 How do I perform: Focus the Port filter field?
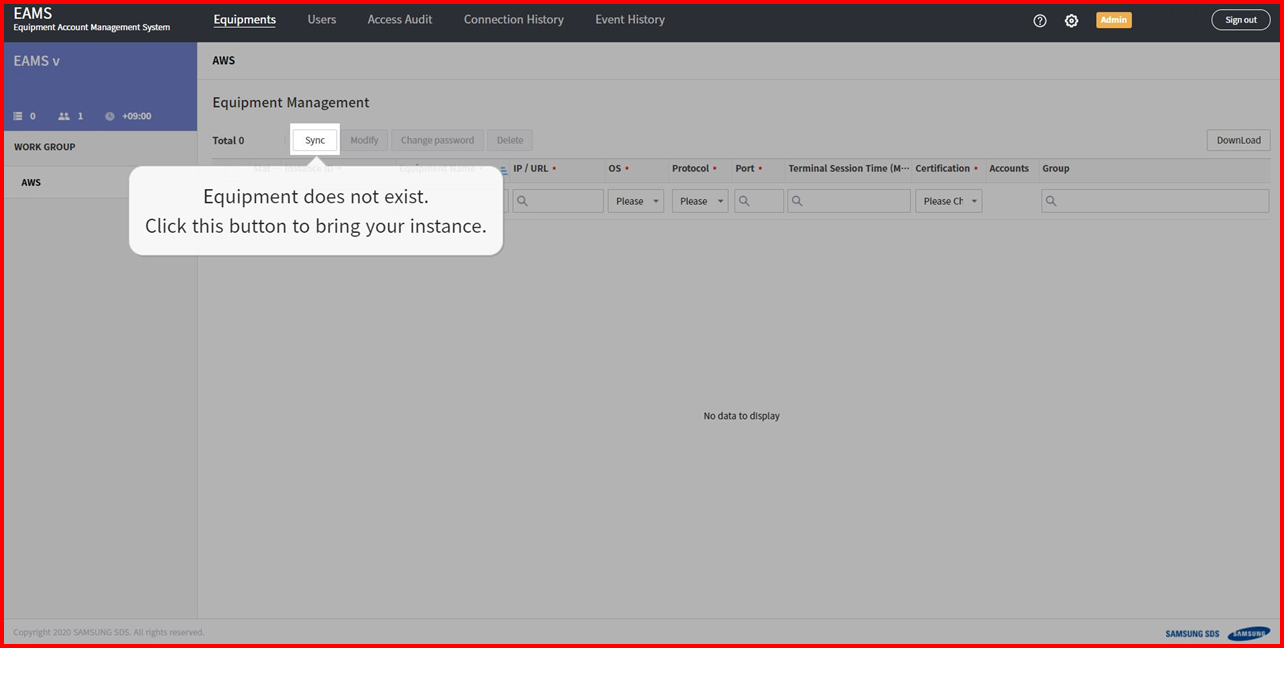tap(760, 201)
